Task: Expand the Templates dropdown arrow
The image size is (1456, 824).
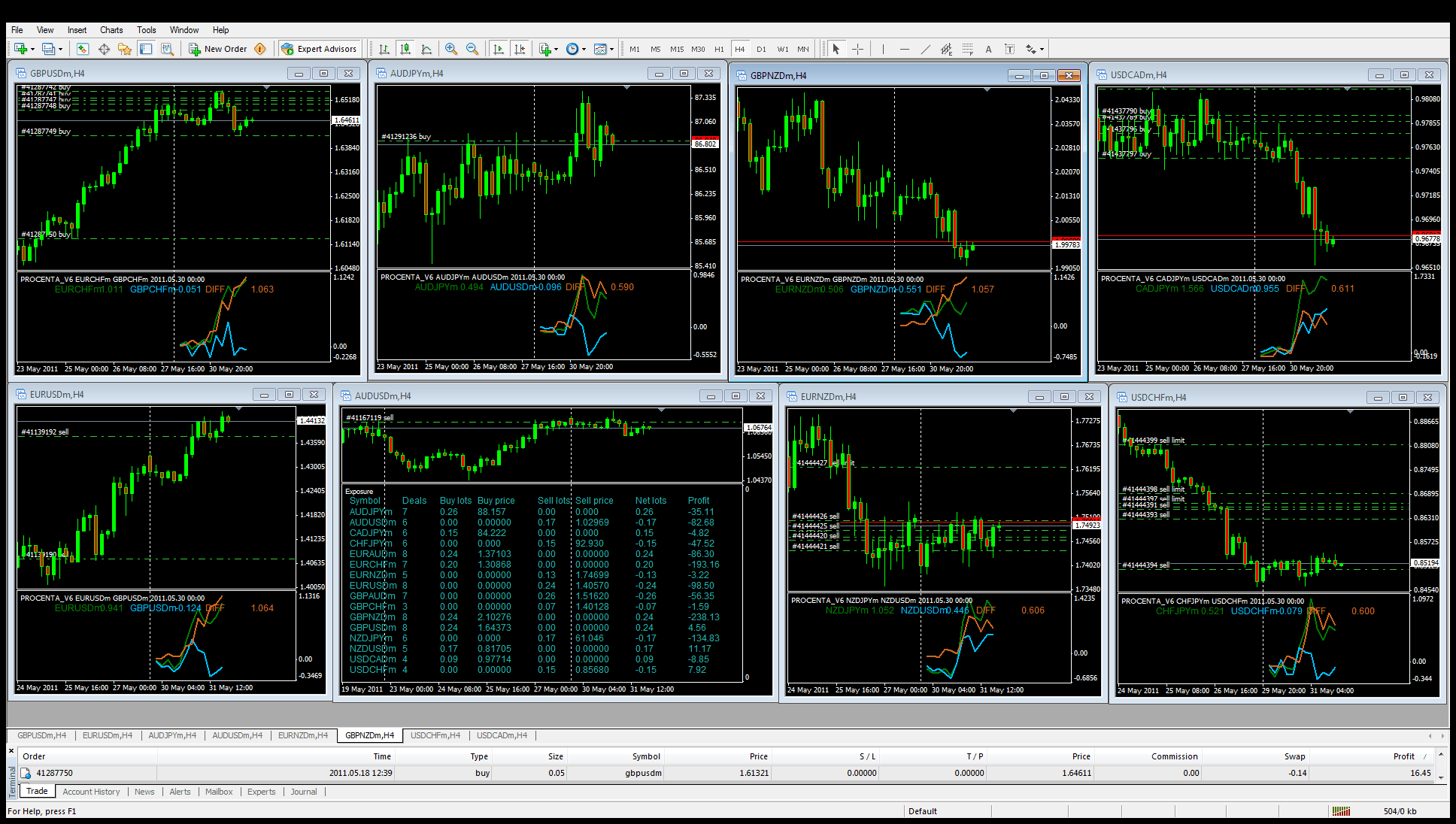Action: (611, 49)
